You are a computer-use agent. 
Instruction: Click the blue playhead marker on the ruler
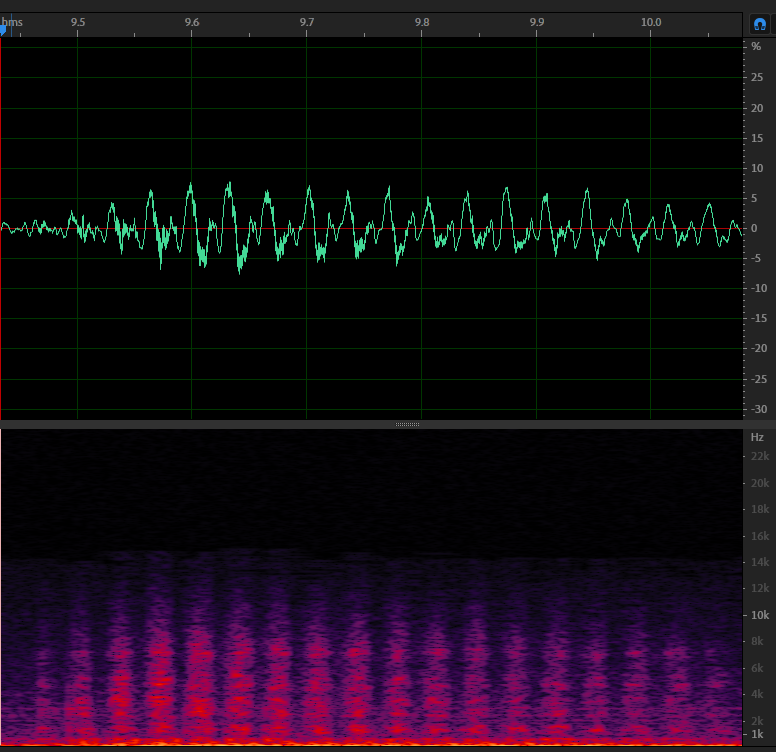2,31
